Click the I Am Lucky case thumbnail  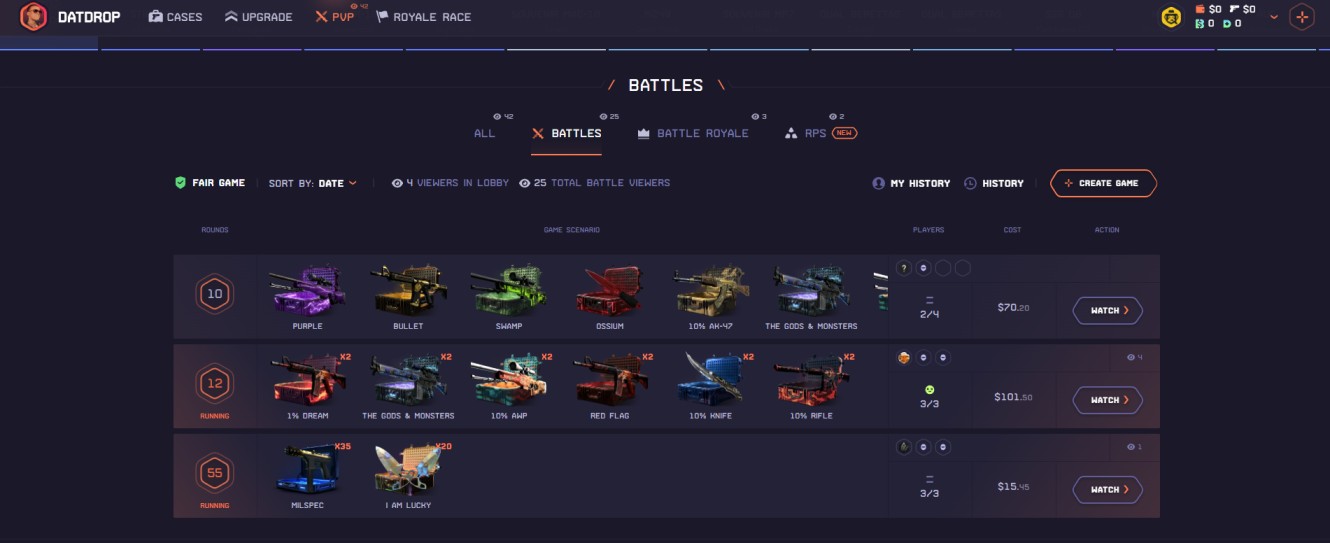click(x=408, y=470)
